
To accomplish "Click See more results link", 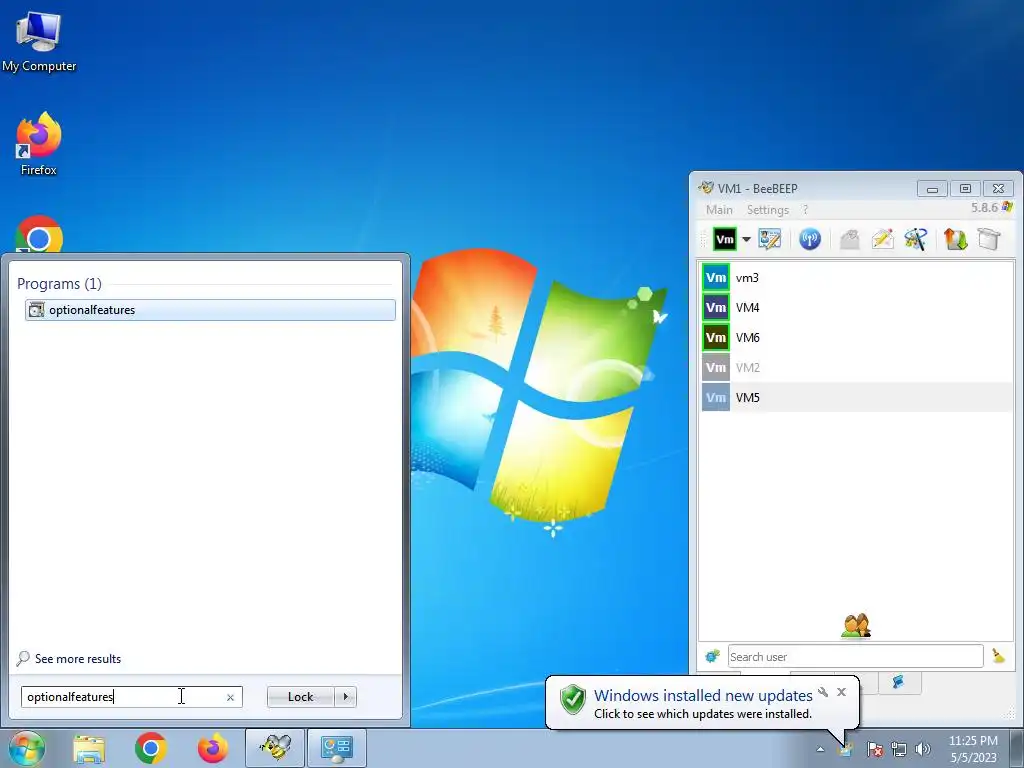I will (x=78, y=659).
